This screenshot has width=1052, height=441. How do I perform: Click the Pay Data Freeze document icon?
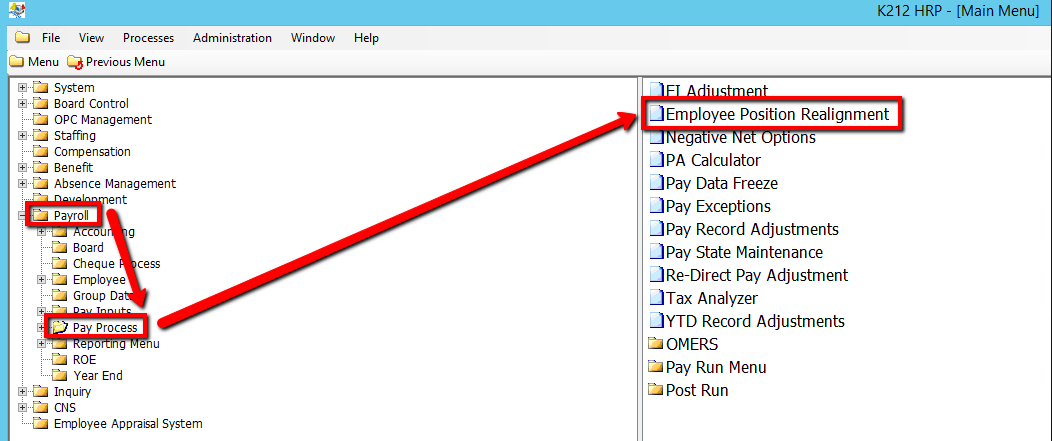[x=656, y=183]
